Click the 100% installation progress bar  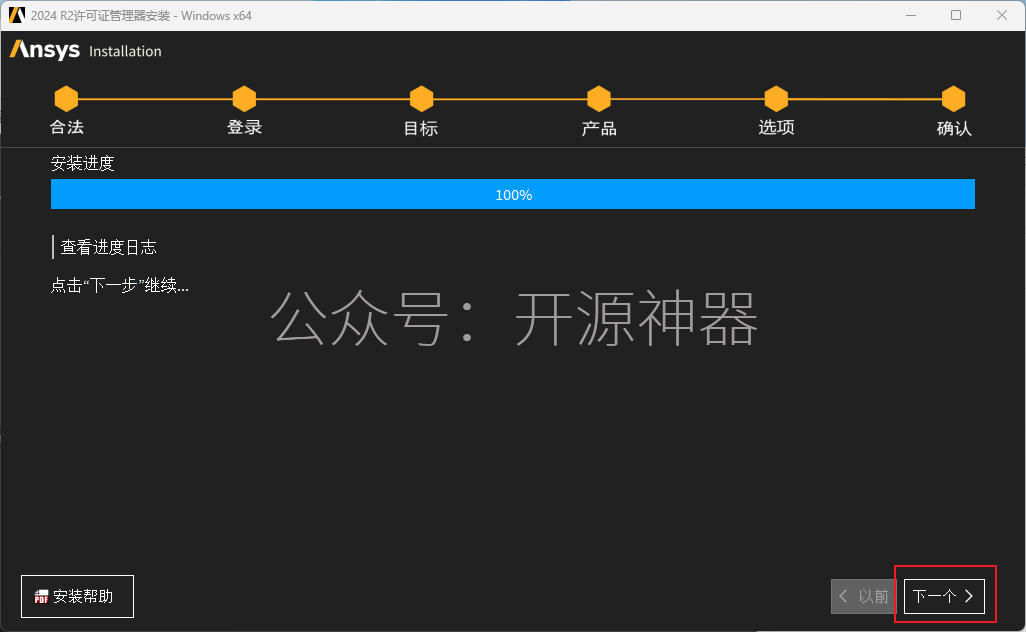tap(513, 194)
